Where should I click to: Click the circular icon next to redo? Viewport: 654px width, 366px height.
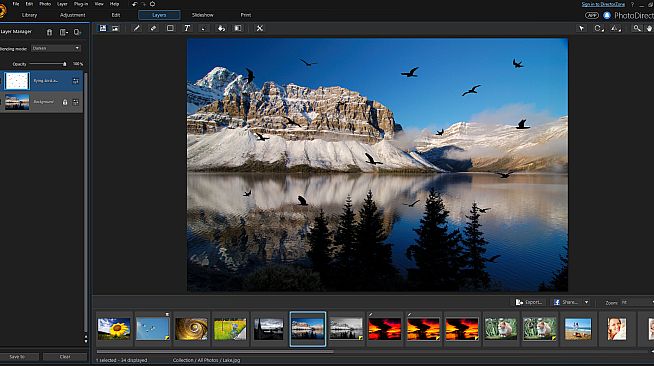[153, 4]
